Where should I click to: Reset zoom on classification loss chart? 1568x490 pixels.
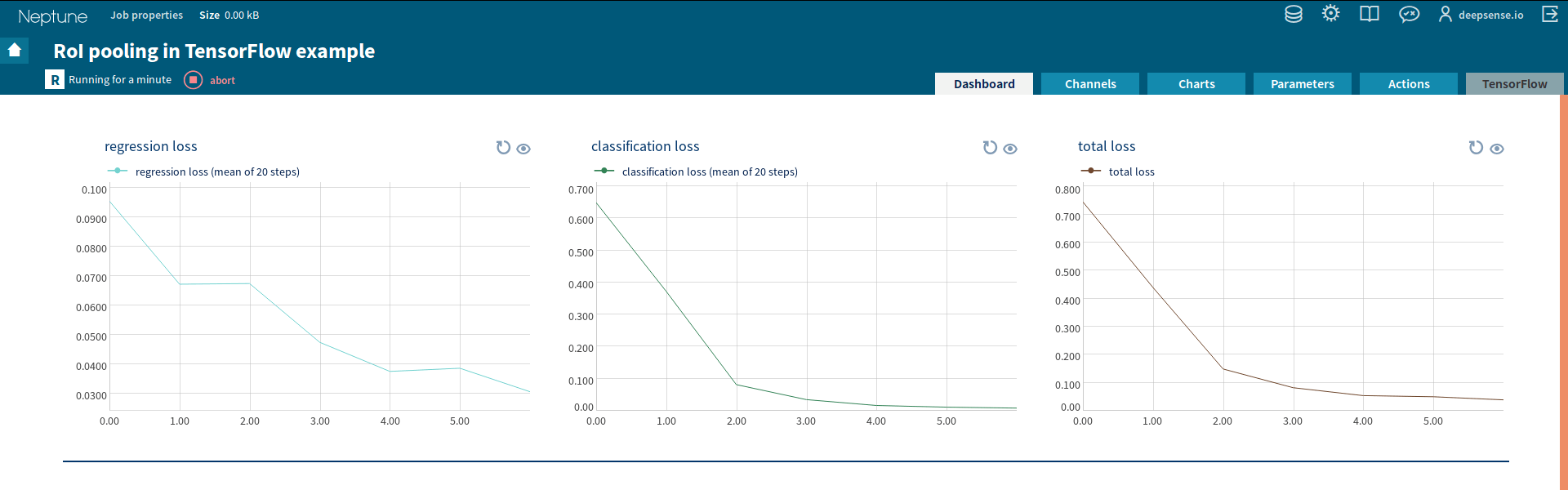click(990, 148)
